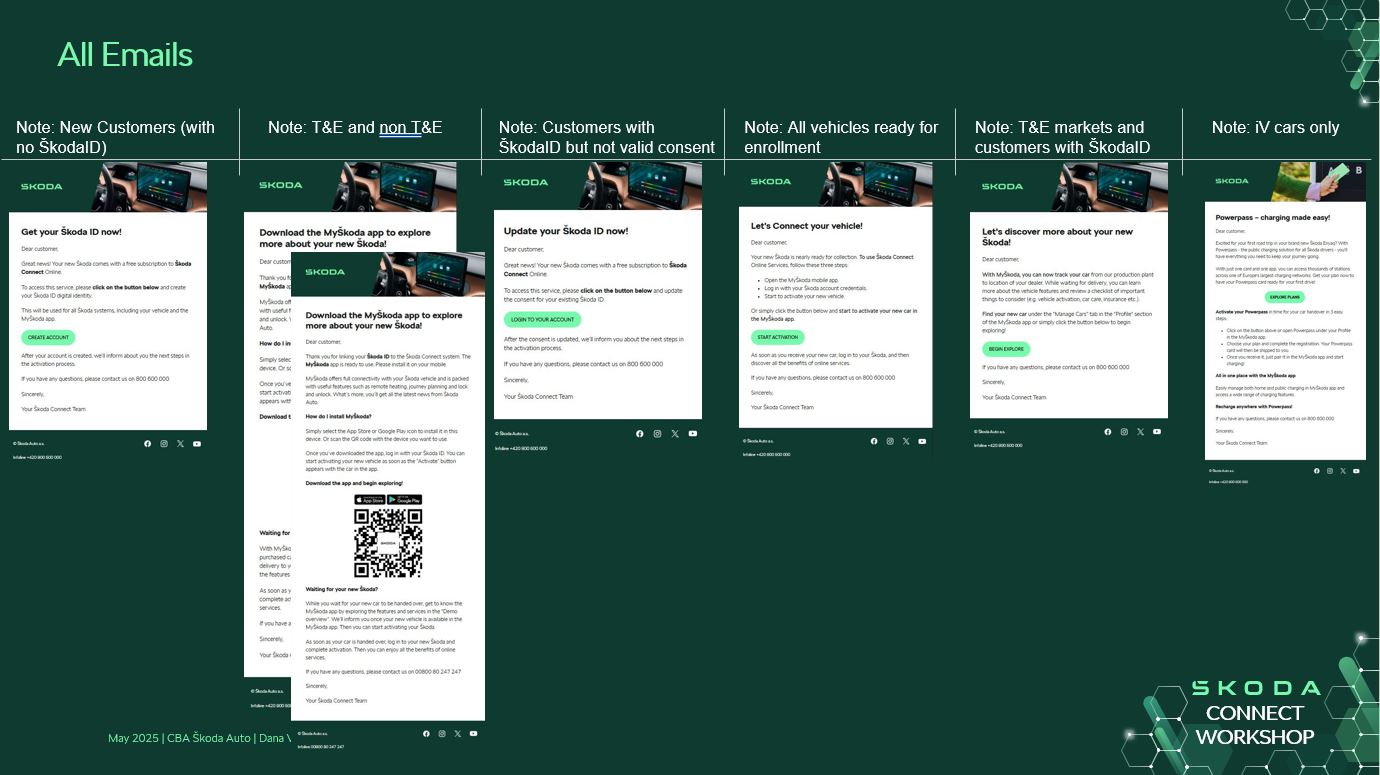The image size is (1380, 775).
Task: Open YouTube icon in 'Update your Škoda ID' email
Action: pos(692,433)
